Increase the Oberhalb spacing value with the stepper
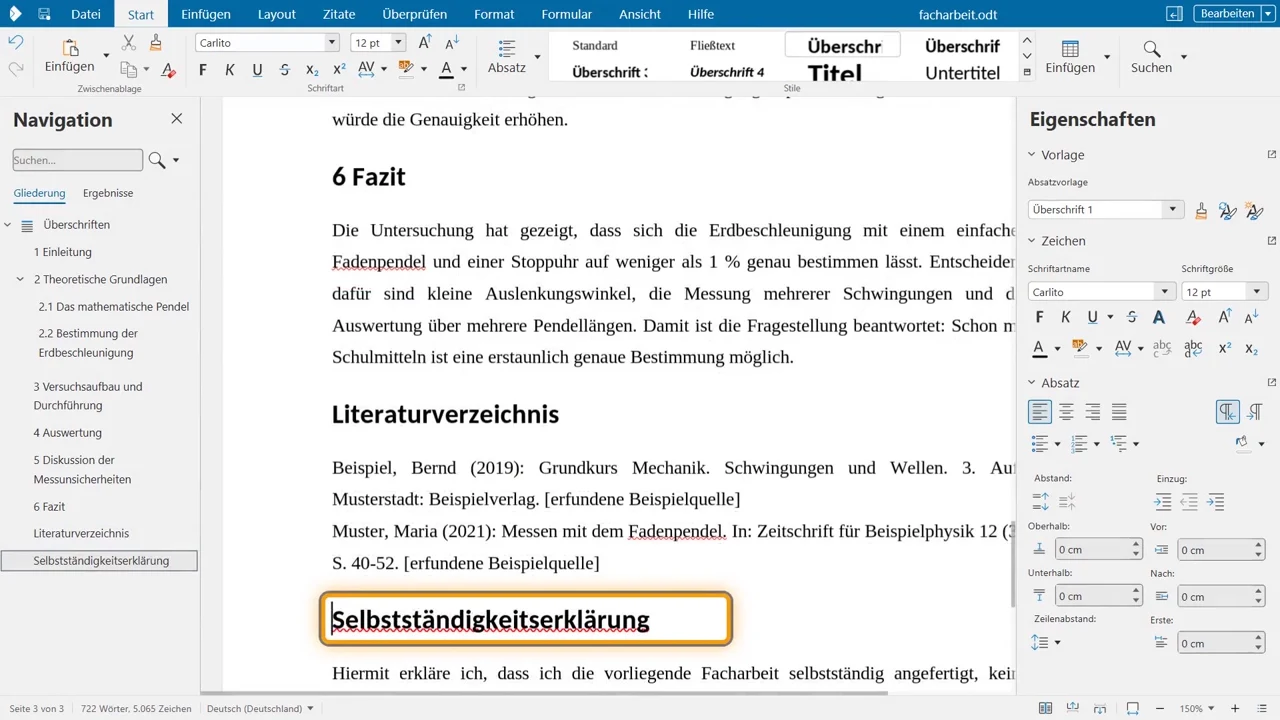Image resolution: width=1280 pixels, height=720 pixels. (x=1136, y=545)
